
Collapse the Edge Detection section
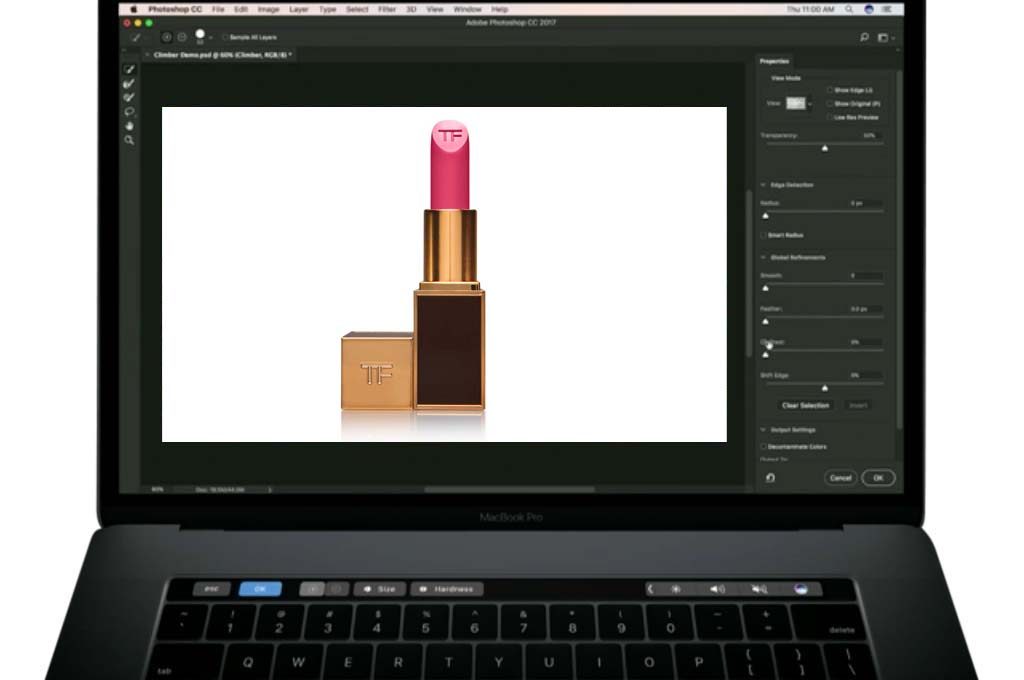coord(763,185)
